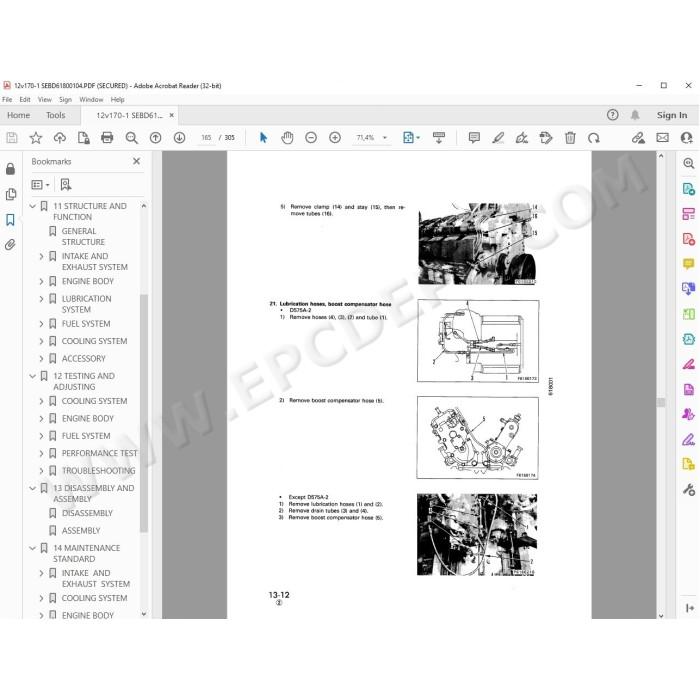
Task: Collapse 11 STRUCTURE AND FUNCTION bookmark
Action: 33,206
